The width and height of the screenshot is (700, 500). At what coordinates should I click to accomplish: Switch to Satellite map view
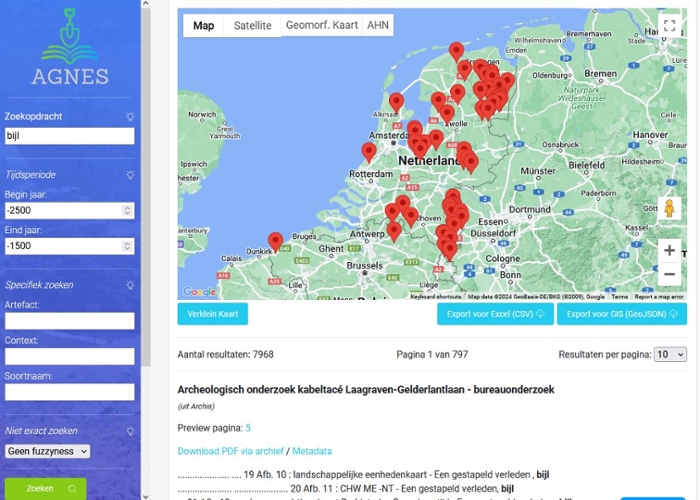[253, 25]
